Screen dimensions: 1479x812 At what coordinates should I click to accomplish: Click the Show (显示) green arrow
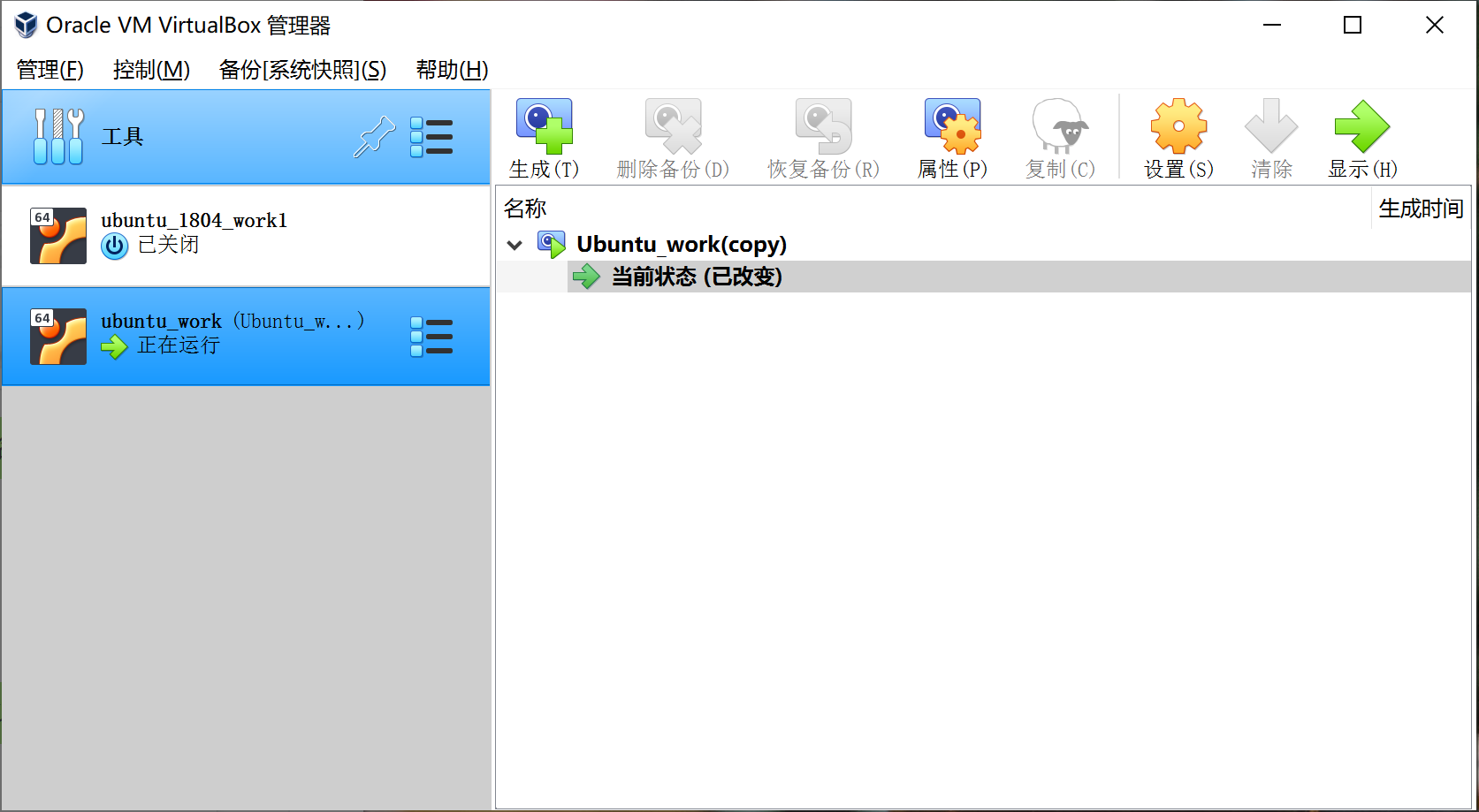point(1362,125)
